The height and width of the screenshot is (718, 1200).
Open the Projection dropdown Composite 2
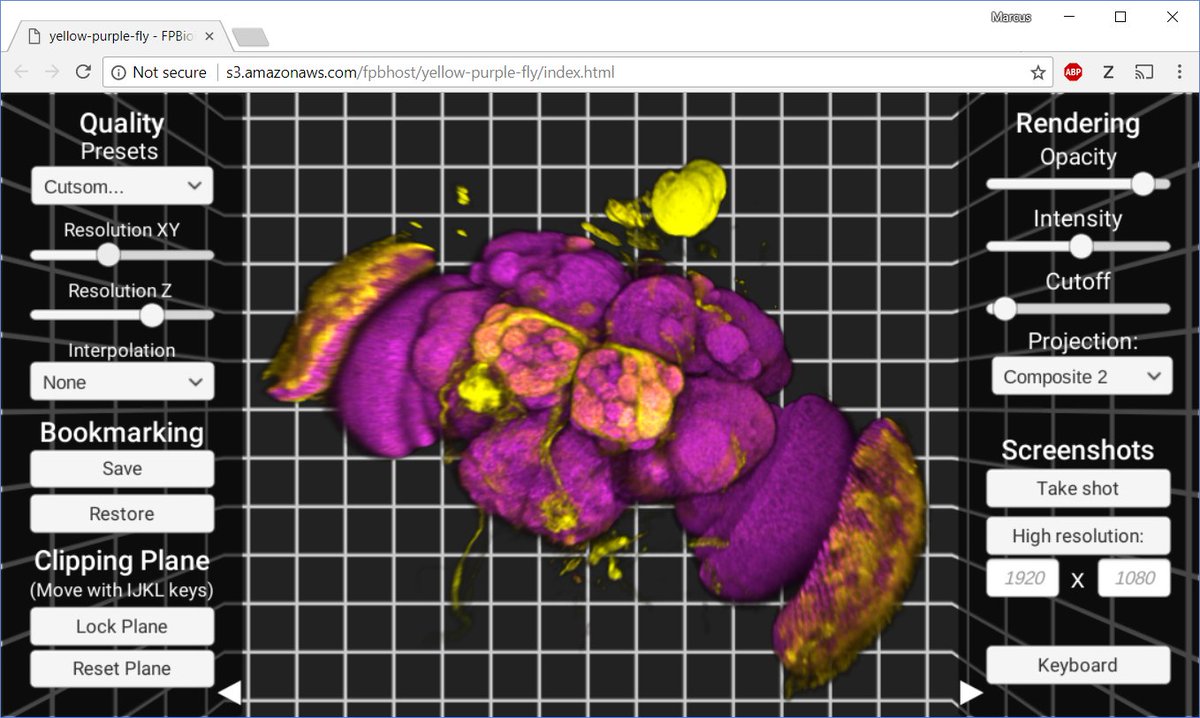[x=1081, y=377]
